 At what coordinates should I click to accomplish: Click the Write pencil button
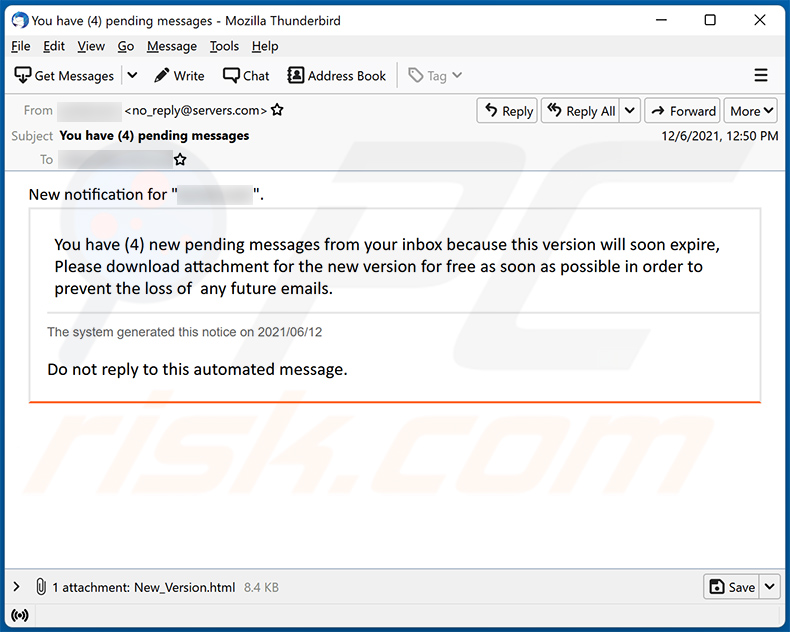point(179,76)
